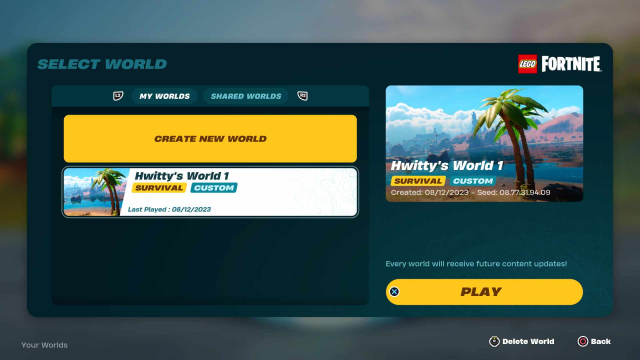This screenshot has height=360, width=640.
Task: Open the Shared Worlds tab
Action: (246, 96)
